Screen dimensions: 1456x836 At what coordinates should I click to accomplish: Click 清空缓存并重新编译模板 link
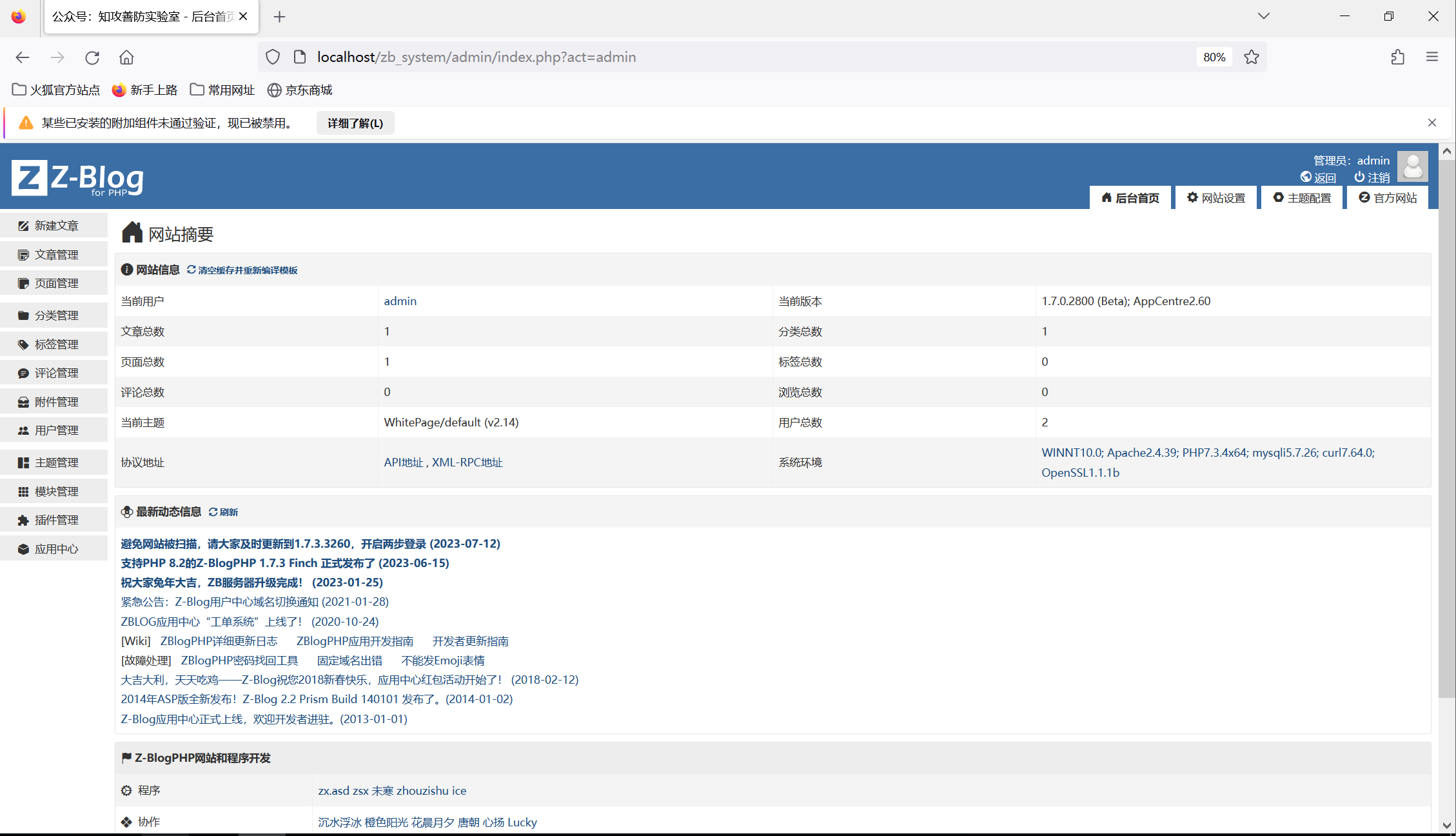tap(247, 270)
